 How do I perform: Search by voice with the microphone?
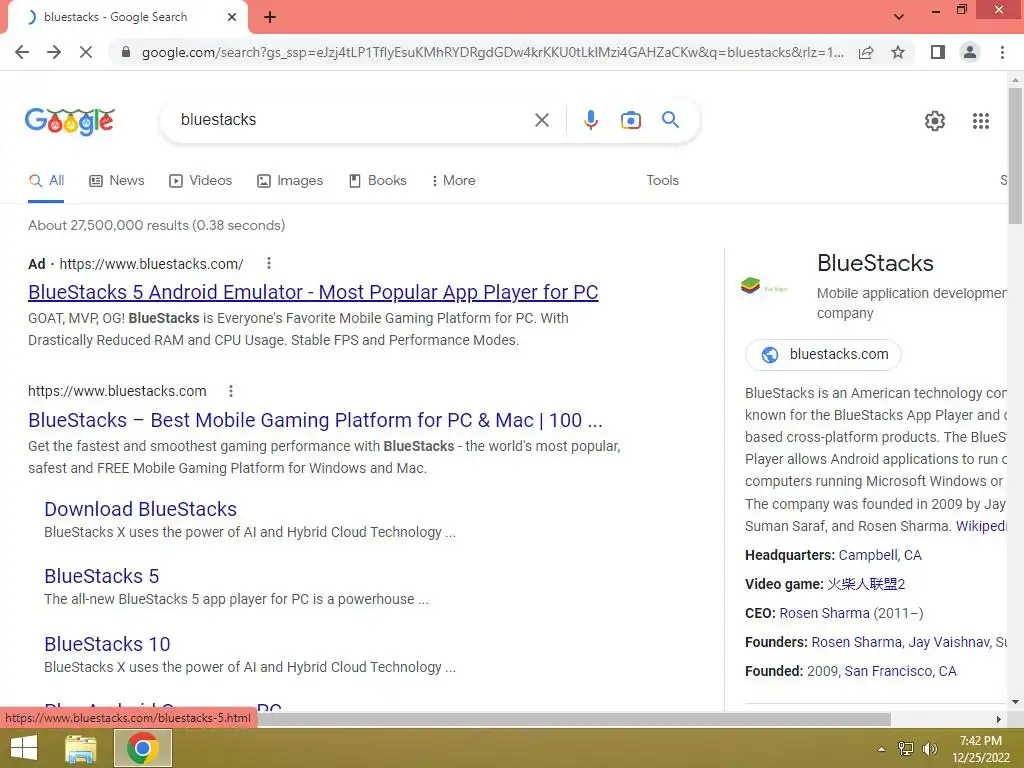[590, 120]
